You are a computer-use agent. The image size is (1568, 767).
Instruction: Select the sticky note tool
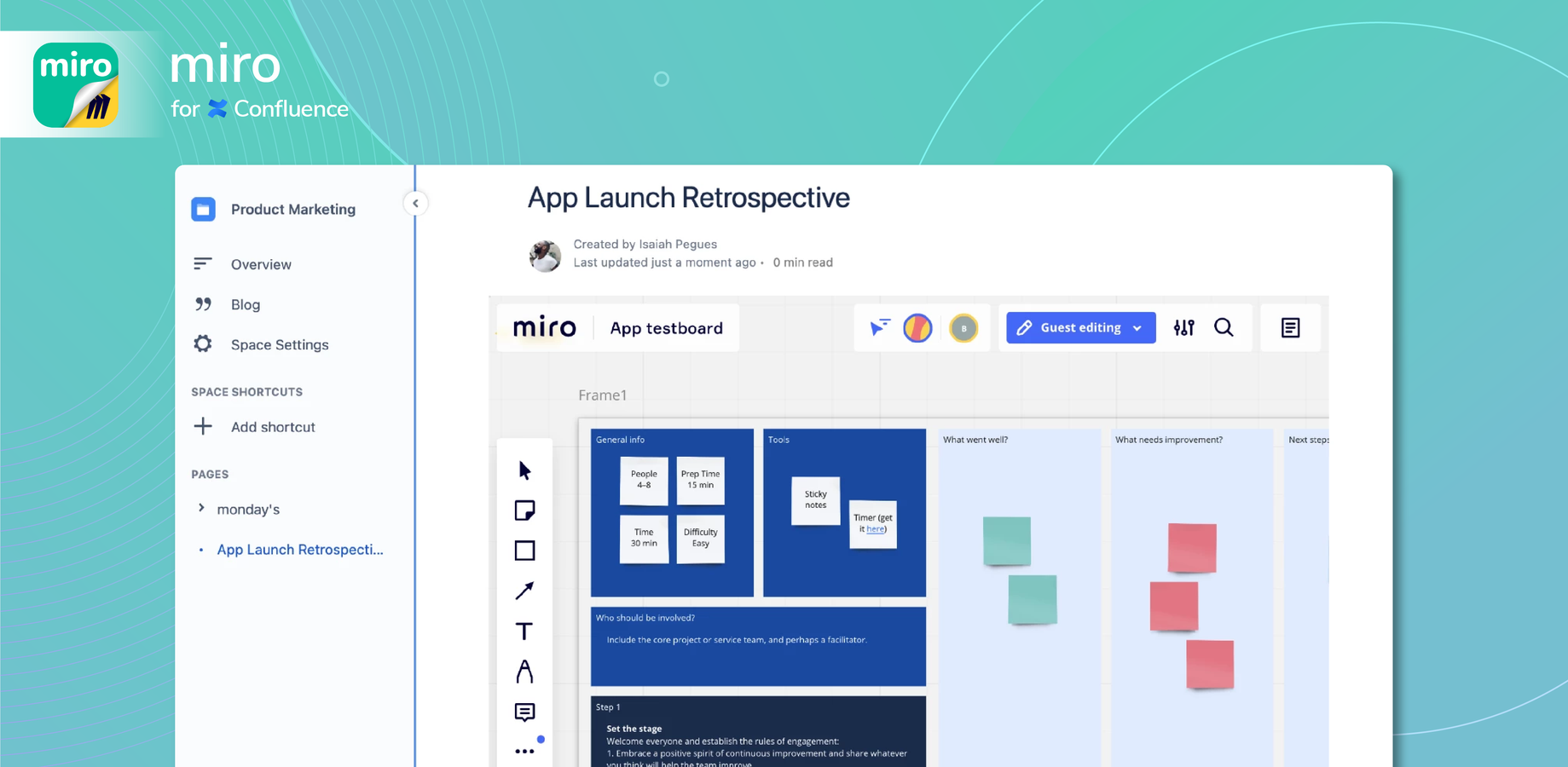coord(524,510)
